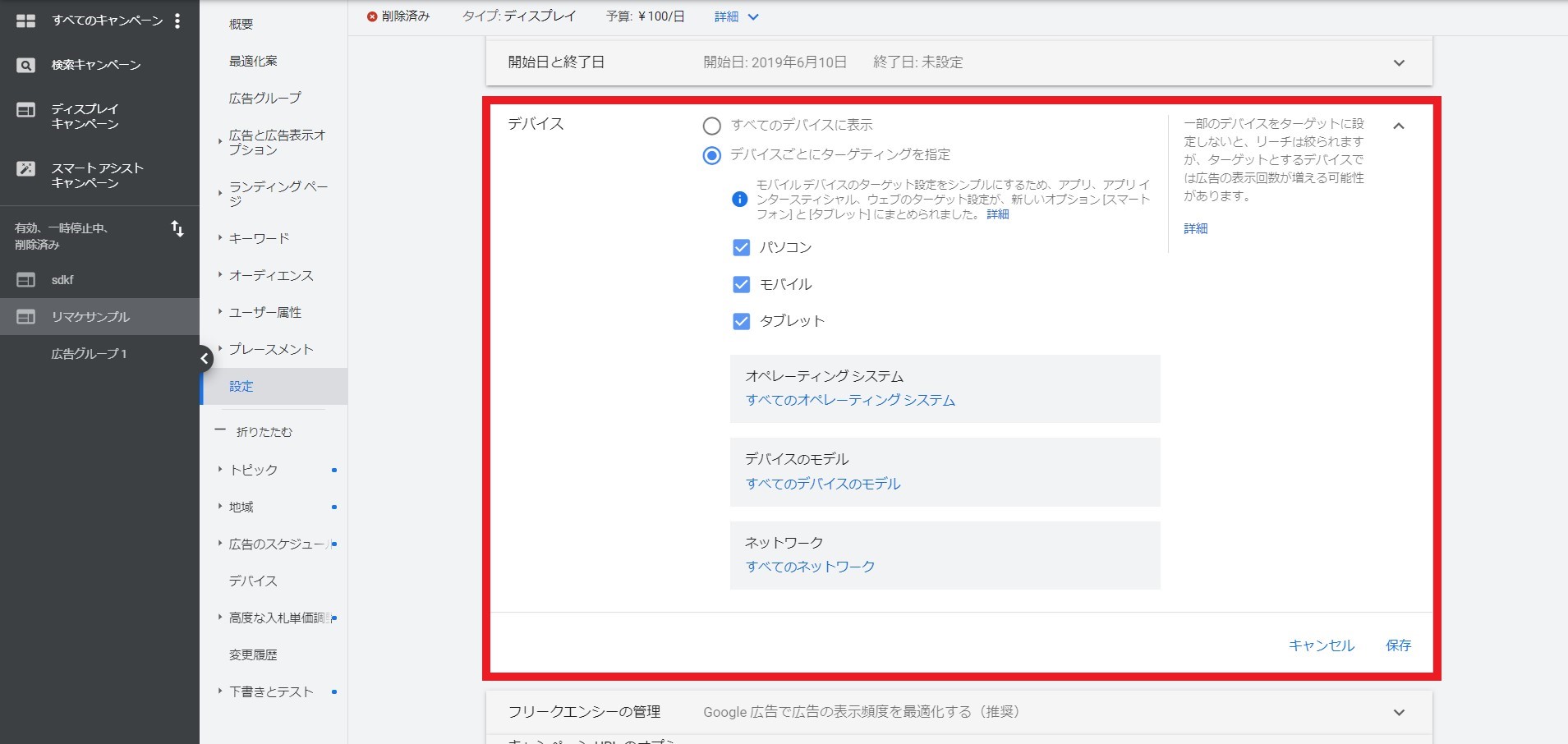Open 下書きとテスト page
The image size is (1568, 744).
coord(271,692)
